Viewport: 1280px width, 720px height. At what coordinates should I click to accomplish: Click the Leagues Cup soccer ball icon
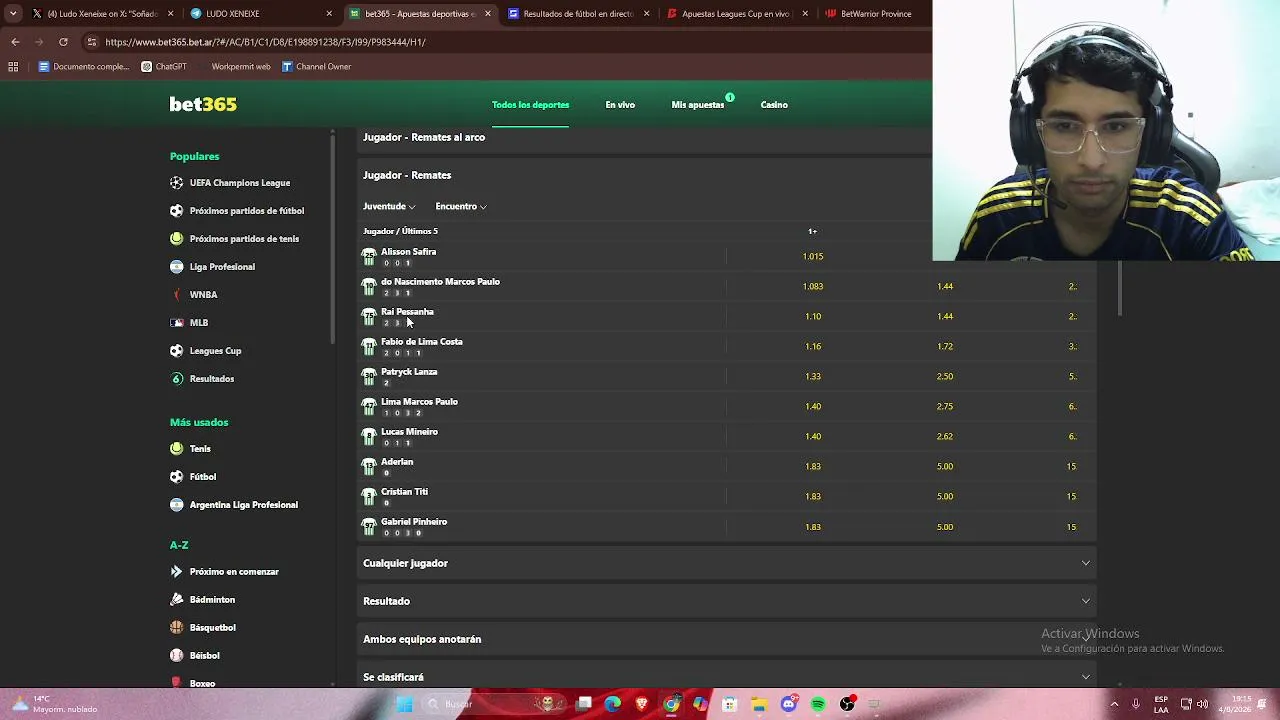pyautogui.click(x=177, y=351)
